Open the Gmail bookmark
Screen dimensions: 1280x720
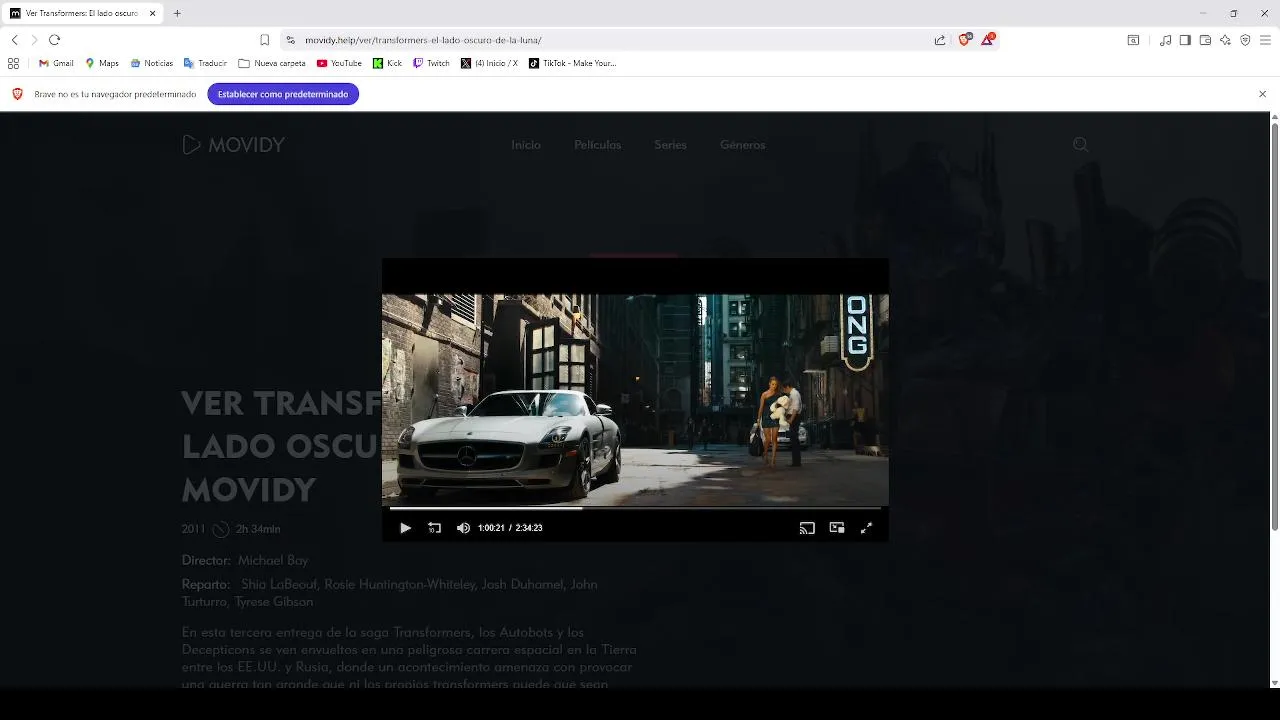(x=57, y=63)
